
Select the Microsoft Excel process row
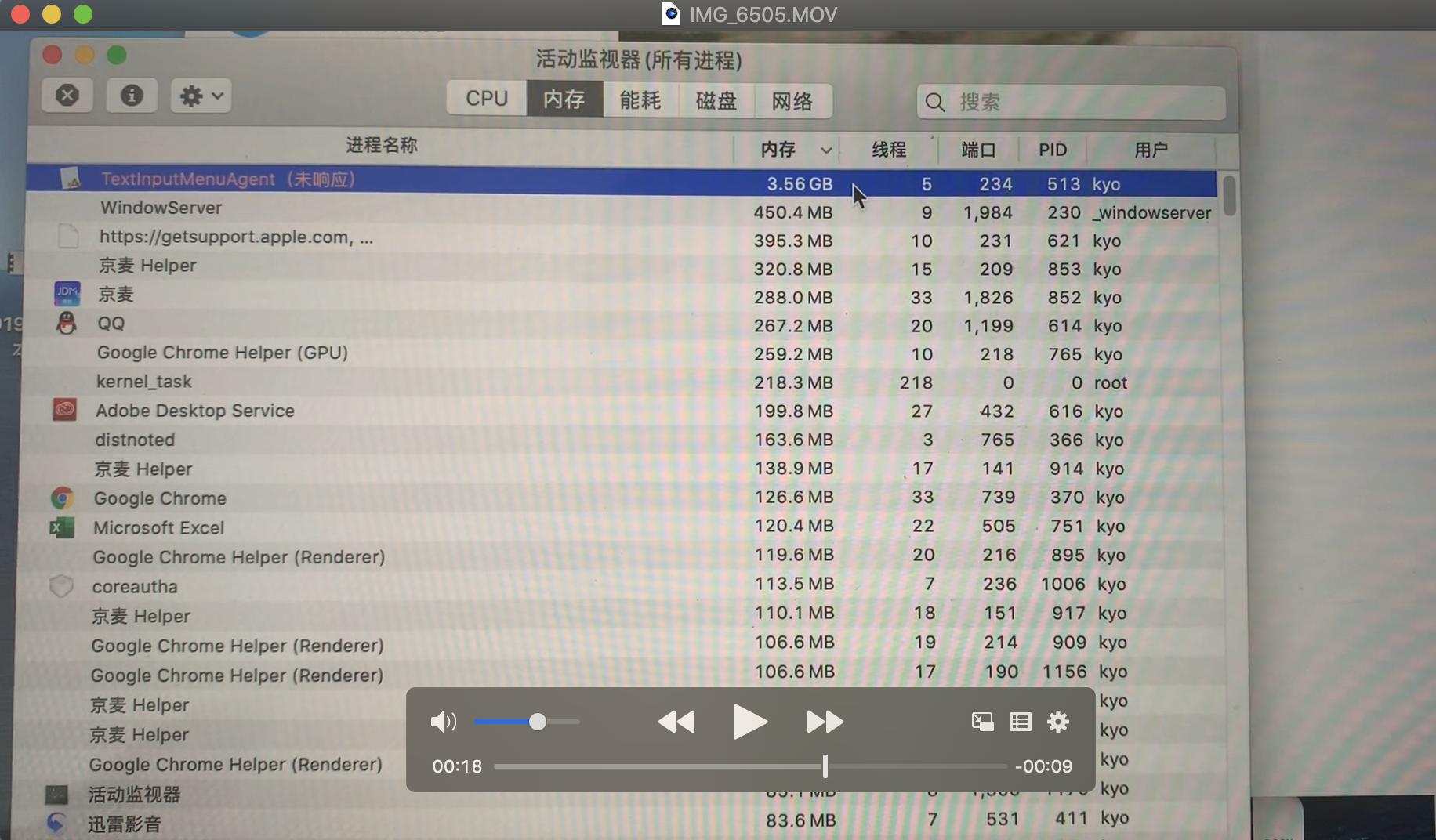point(159,528)
